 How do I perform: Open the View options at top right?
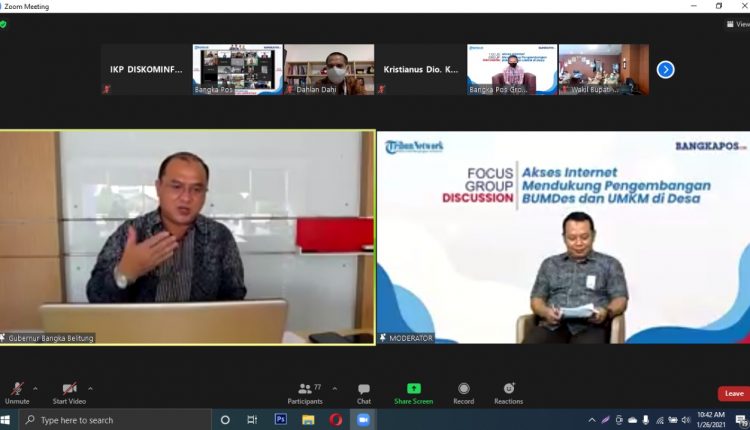(737, 24)
